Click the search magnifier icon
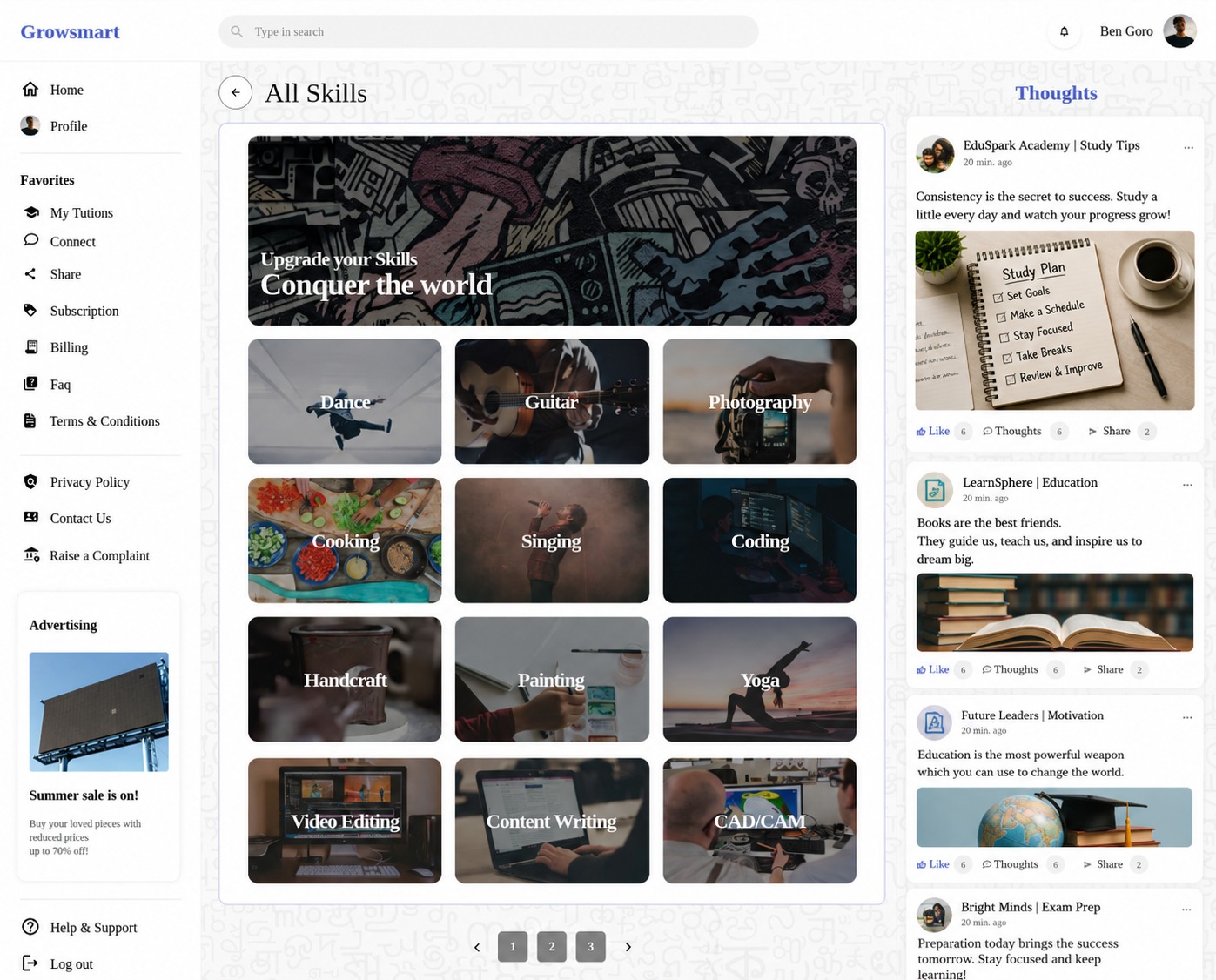Image resolution: width=1216 pixels, height=980 pixels. (x=237, y=32)
